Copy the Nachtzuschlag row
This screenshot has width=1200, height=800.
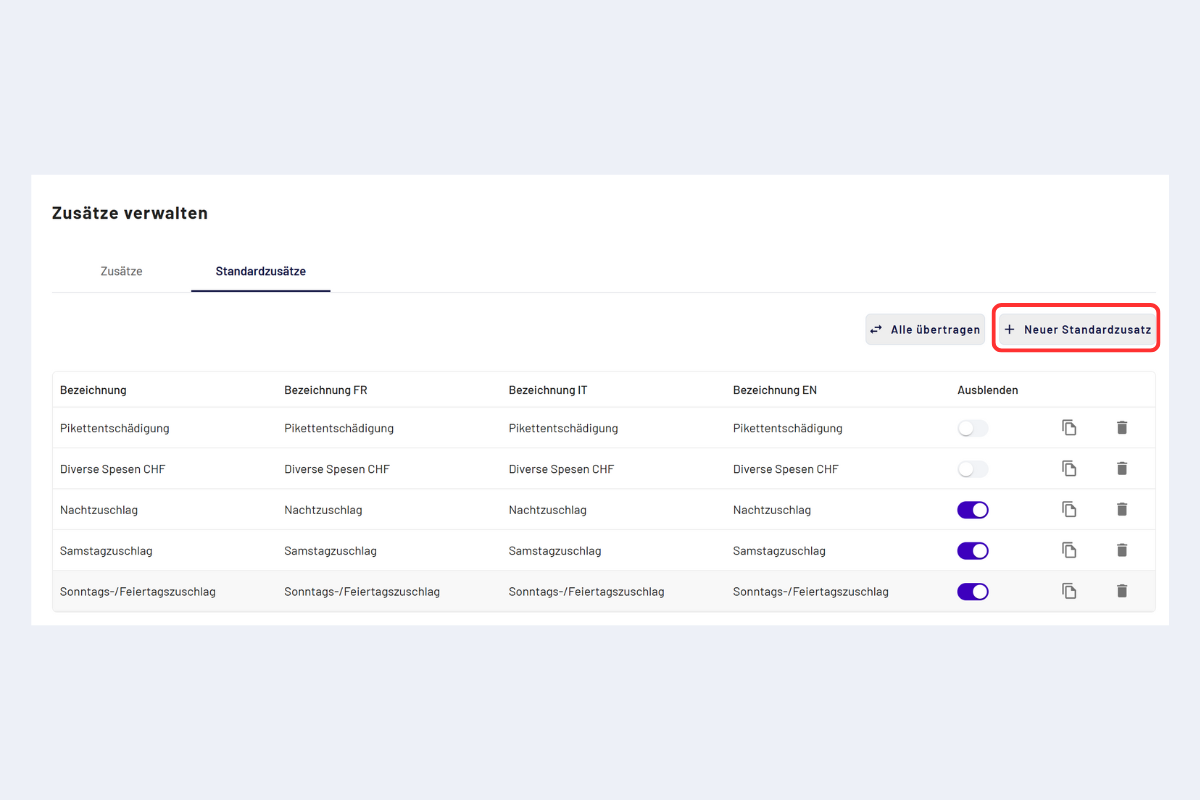1069,510
